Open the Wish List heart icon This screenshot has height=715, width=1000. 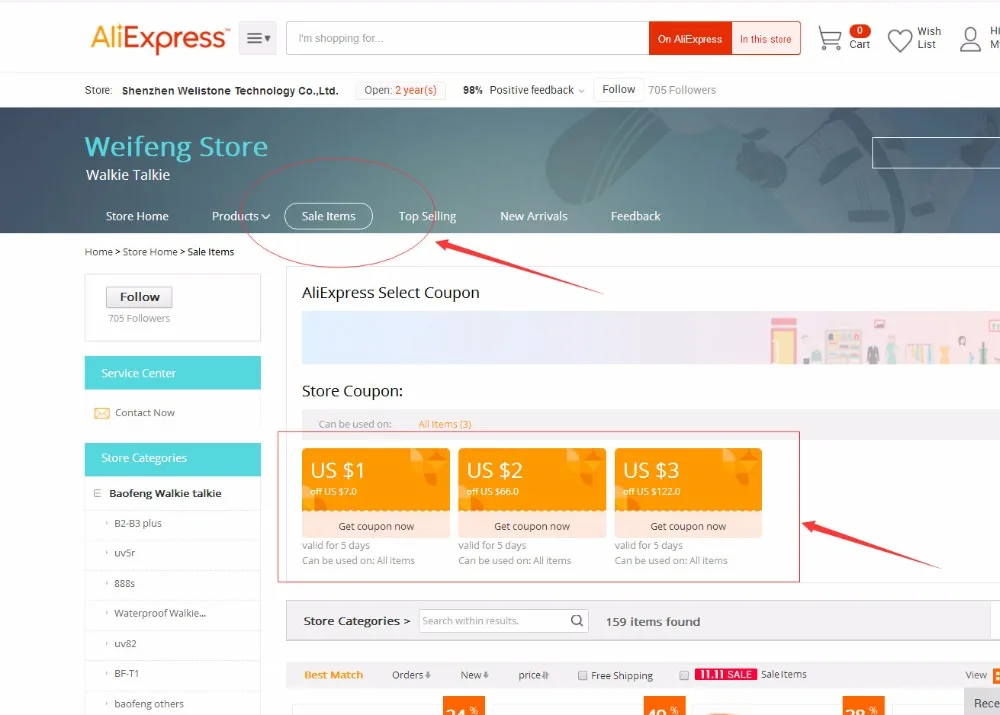coord(900,40)
